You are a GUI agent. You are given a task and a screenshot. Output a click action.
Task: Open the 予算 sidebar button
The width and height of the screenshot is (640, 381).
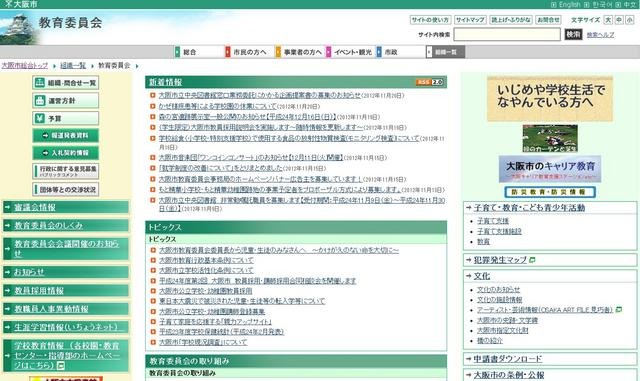(66, 118)
